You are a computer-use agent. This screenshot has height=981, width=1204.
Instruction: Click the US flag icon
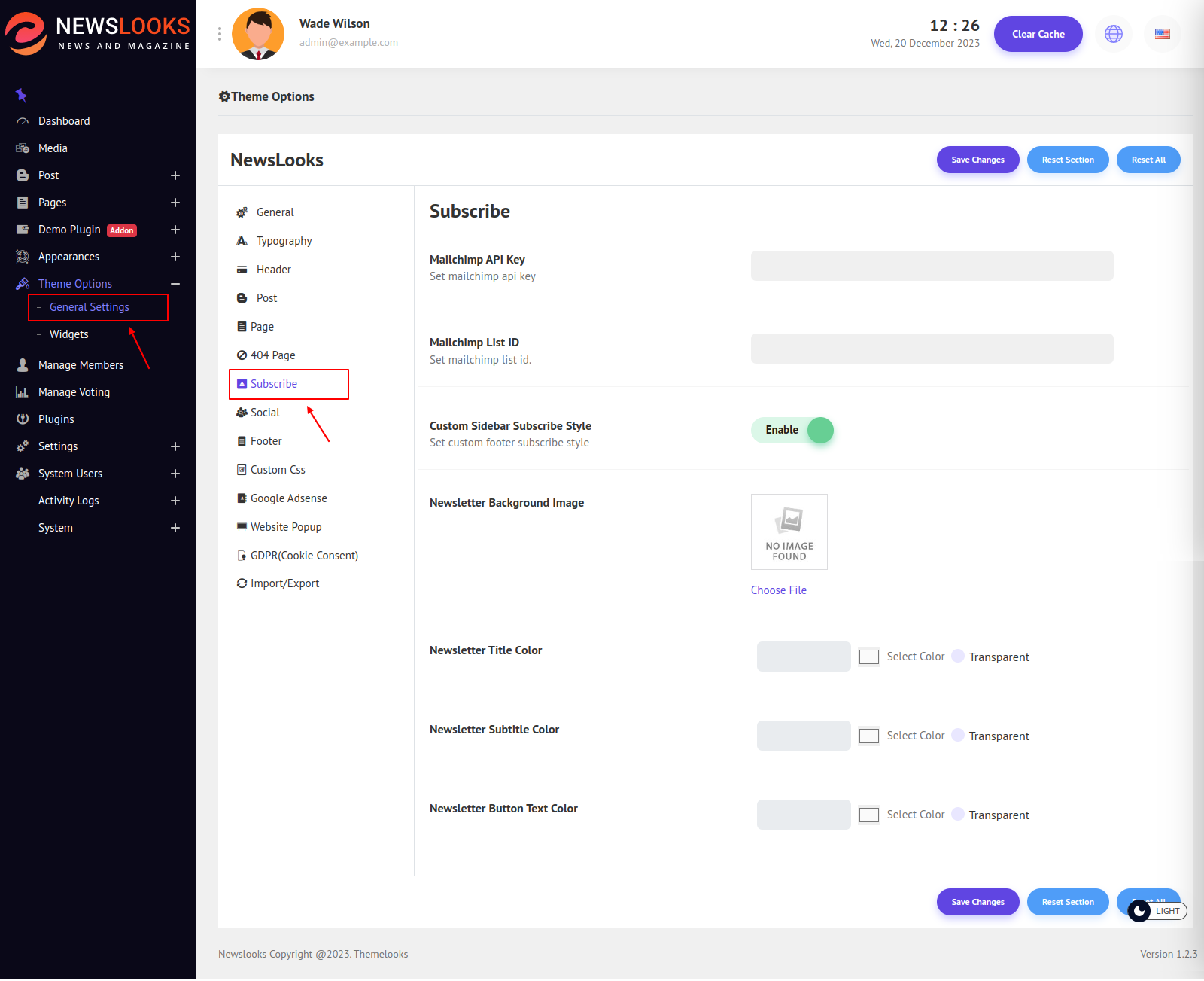[x=1162, y=34]
